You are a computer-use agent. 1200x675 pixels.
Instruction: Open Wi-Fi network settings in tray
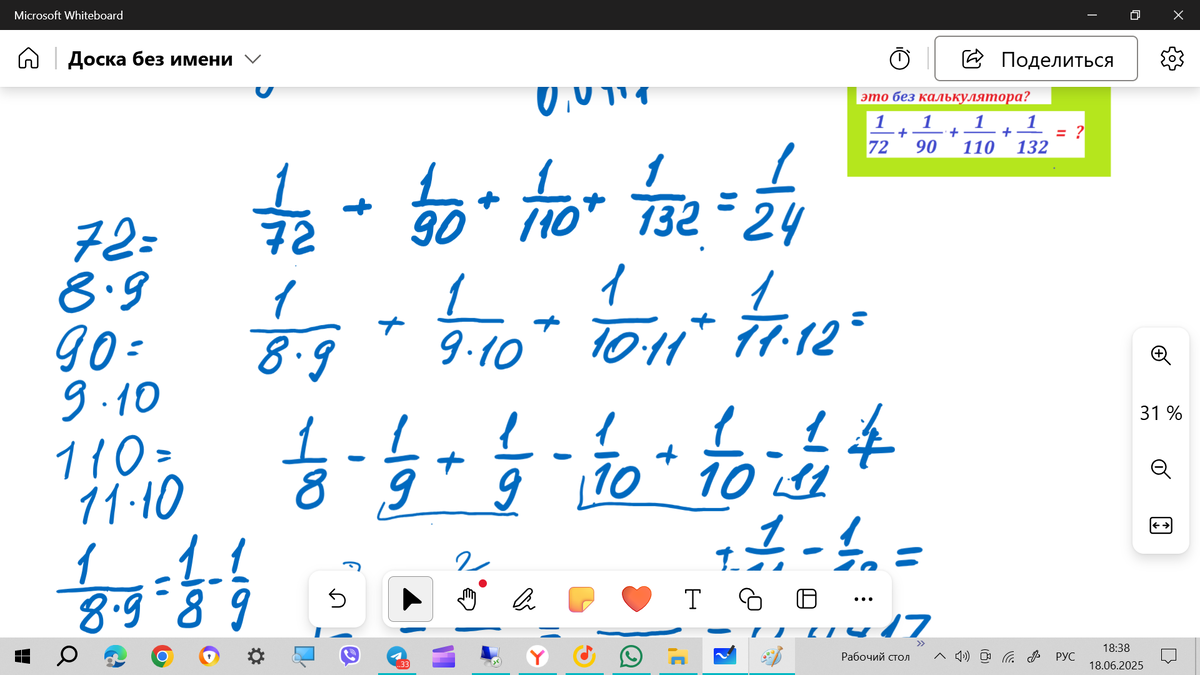(1009, 657)
